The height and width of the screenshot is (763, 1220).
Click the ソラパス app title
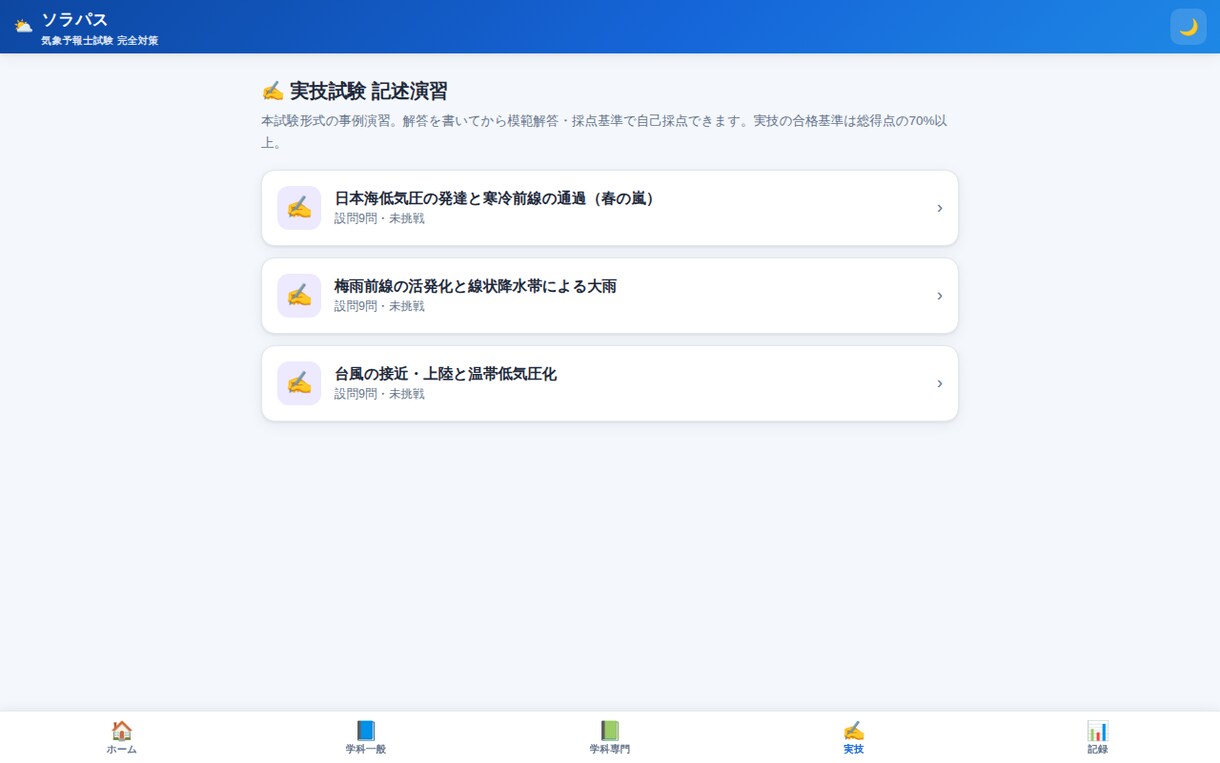[74, 19]
